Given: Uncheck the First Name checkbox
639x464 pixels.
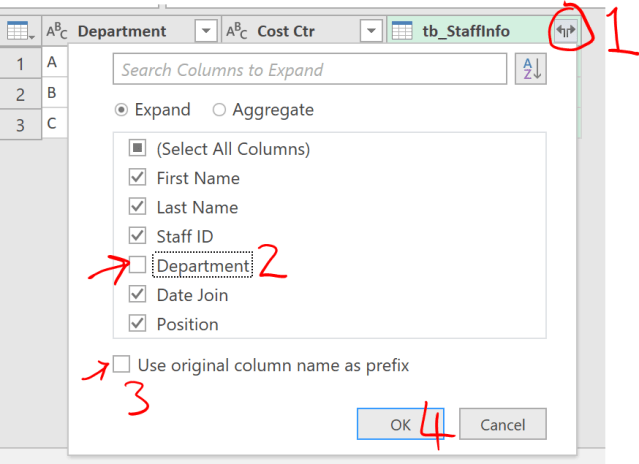Looking at the screenshot, I should 137,177.
